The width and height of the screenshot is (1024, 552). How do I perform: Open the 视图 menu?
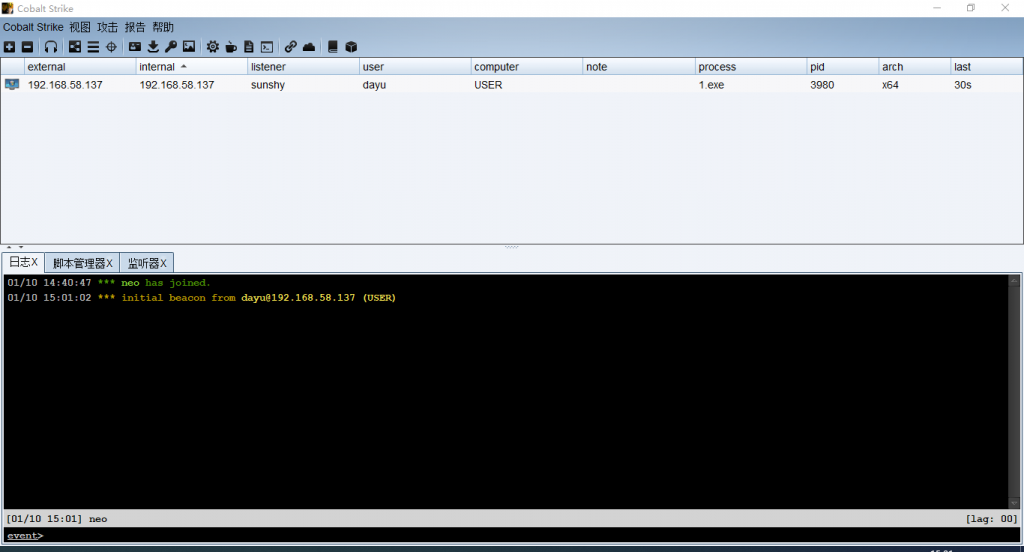(x=80, y=27)
